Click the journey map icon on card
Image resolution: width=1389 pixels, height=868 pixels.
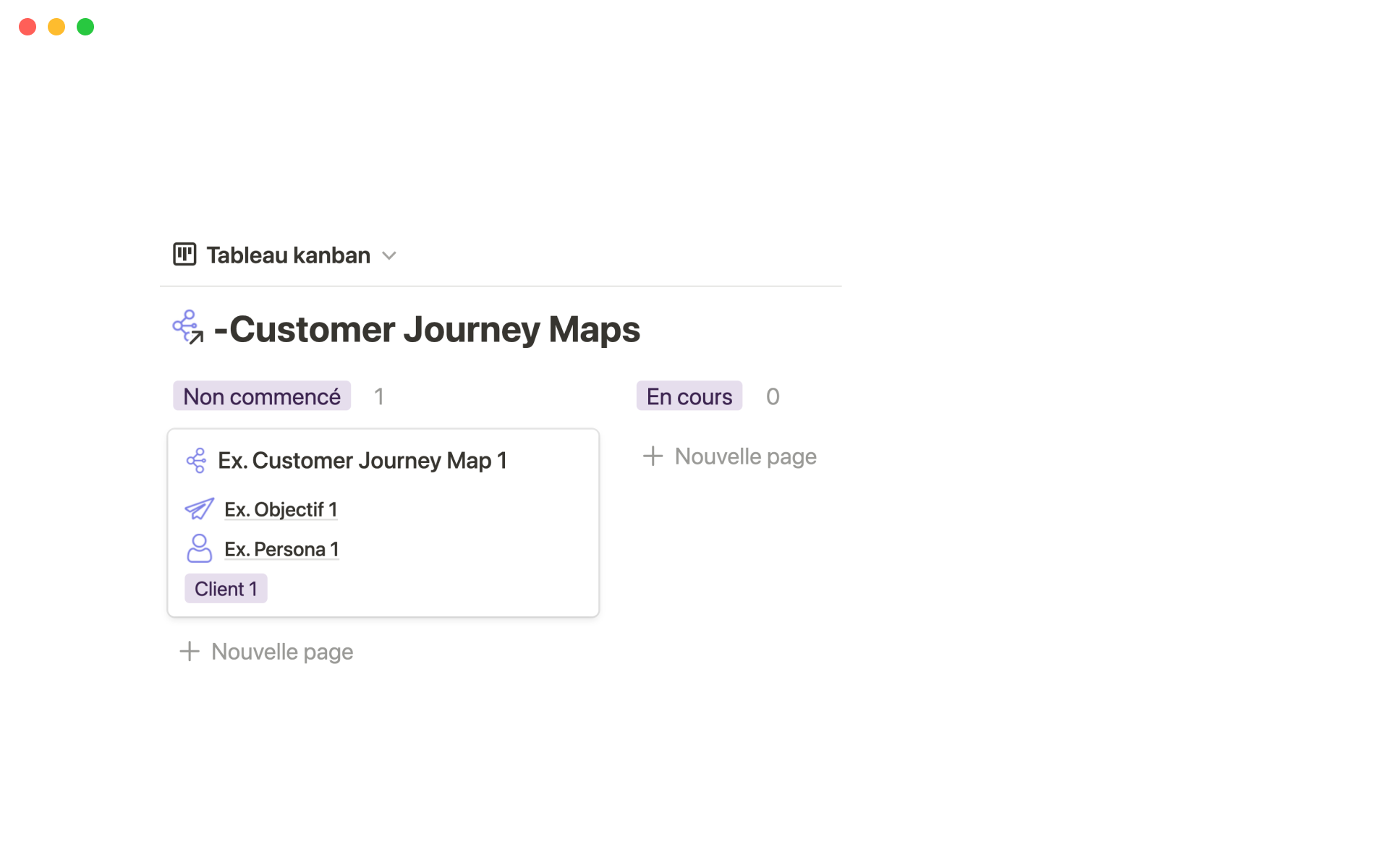click(x=196, y=461)
